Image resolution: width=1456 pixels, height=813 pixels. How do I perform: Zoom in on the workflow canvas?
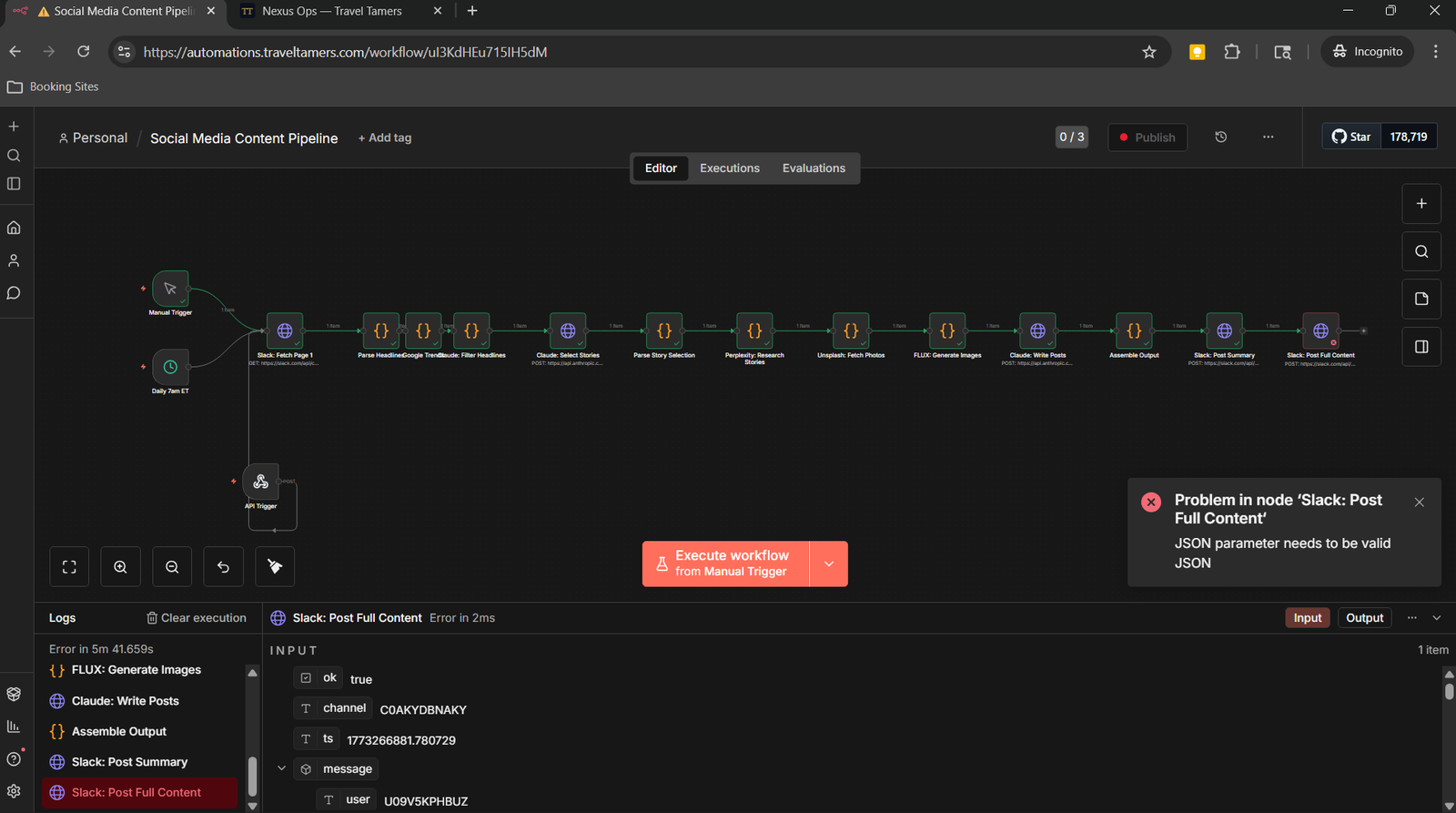120,567
